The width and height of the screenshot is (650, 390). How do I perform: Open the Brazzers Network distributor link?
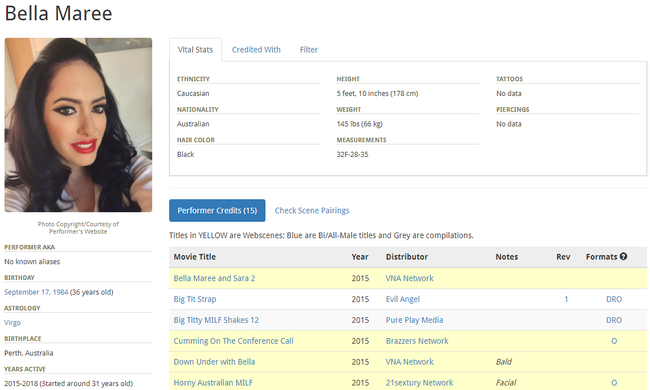(417, 341)
